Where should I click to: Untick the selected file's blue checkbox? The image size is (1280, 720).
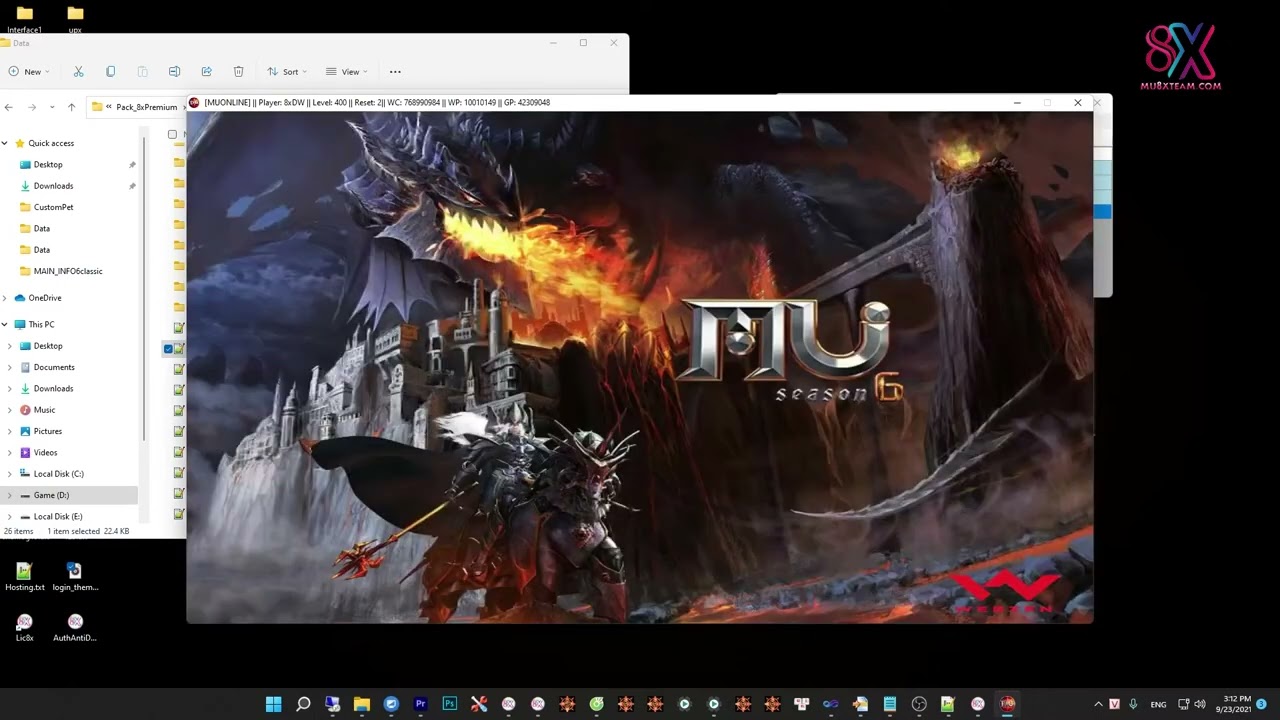pyautogui.click(x=168, y=348)
